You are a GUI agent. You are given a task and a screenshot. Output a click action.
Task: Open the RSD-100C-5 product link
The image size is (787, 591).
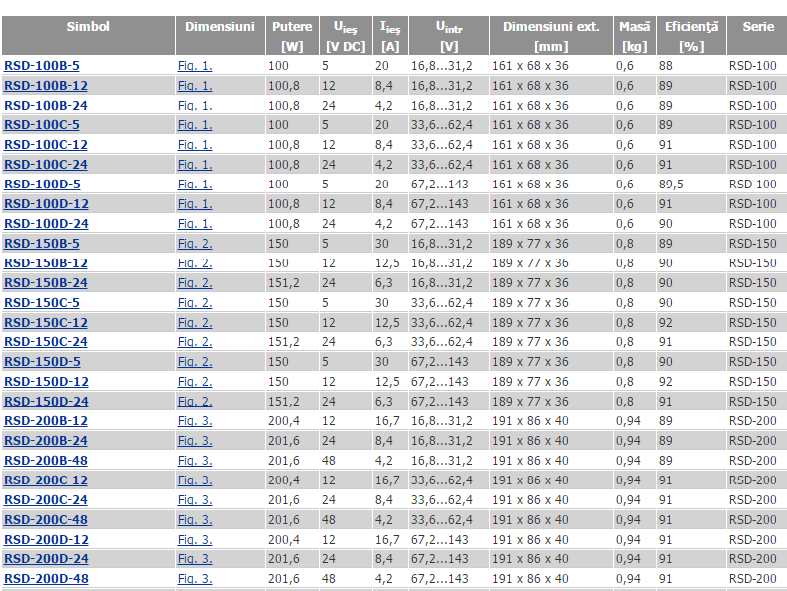point(42,125)
